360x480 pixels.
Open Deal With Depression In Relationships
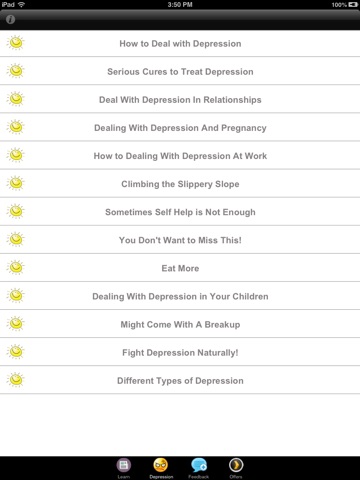tap(180, 99)
